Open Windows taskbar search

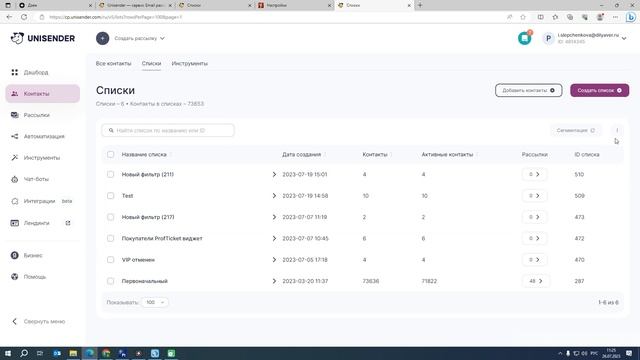click(24, 353)
